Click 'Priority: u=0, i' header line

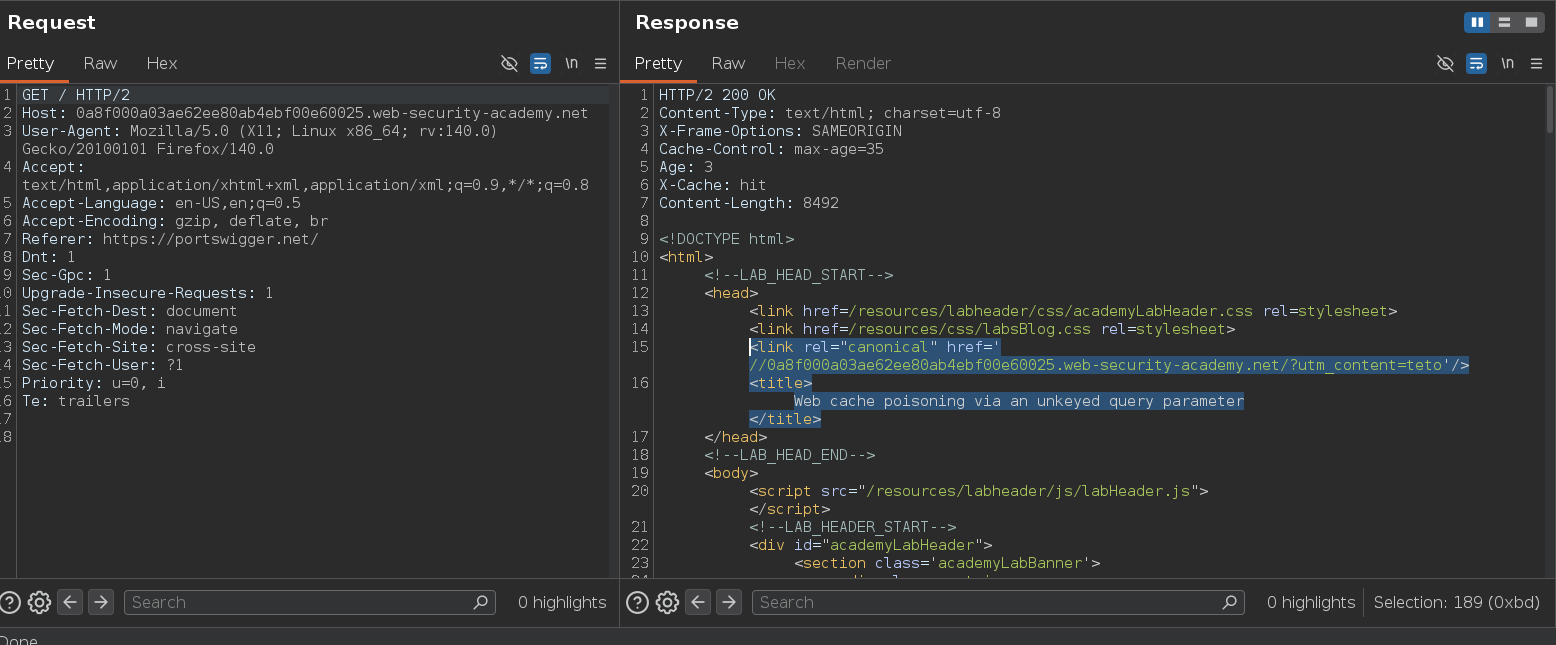[94, 383]
